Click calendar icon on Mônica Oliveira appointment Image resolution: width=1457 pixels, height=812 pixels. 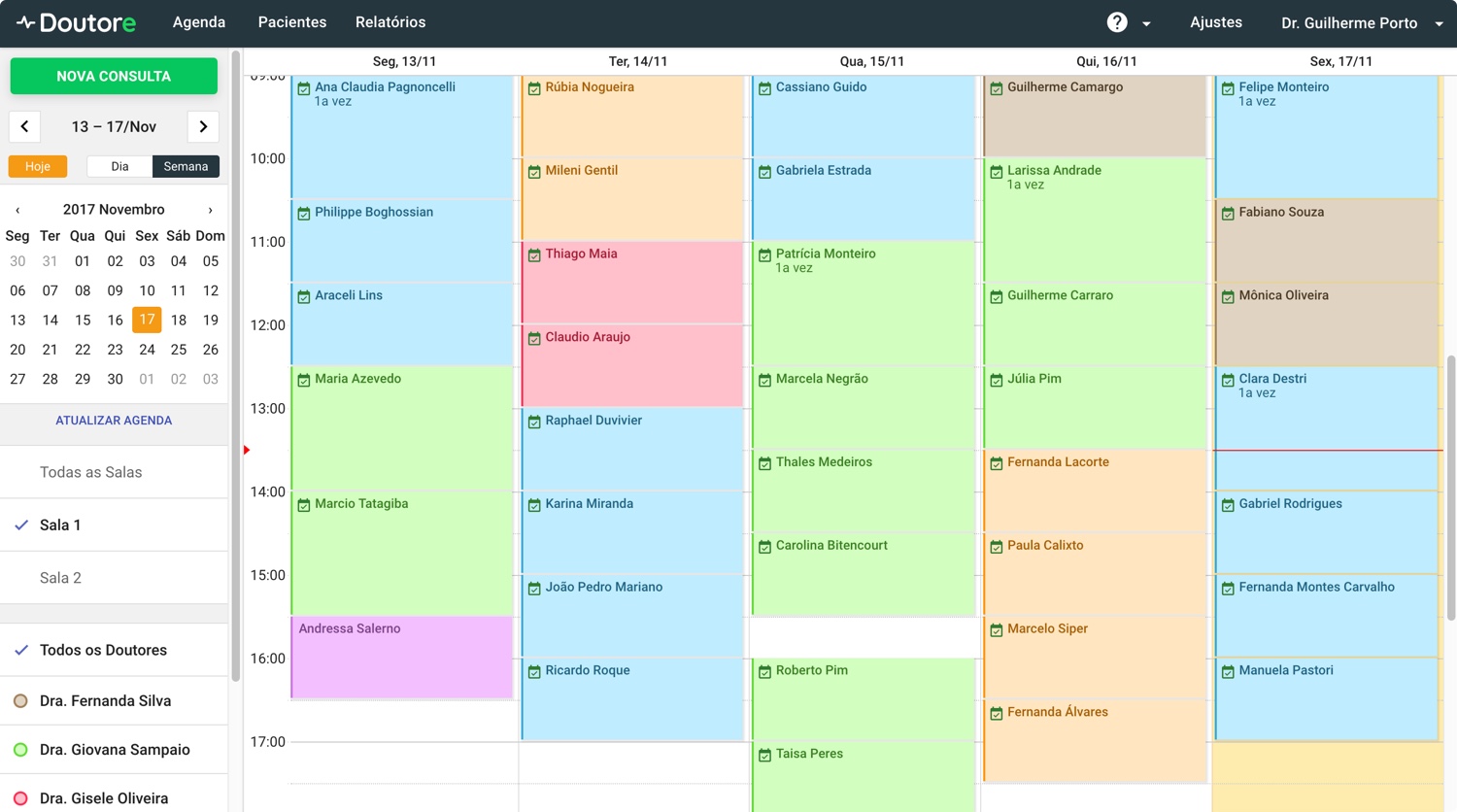pyautogui.click(x=1228, y=297)
